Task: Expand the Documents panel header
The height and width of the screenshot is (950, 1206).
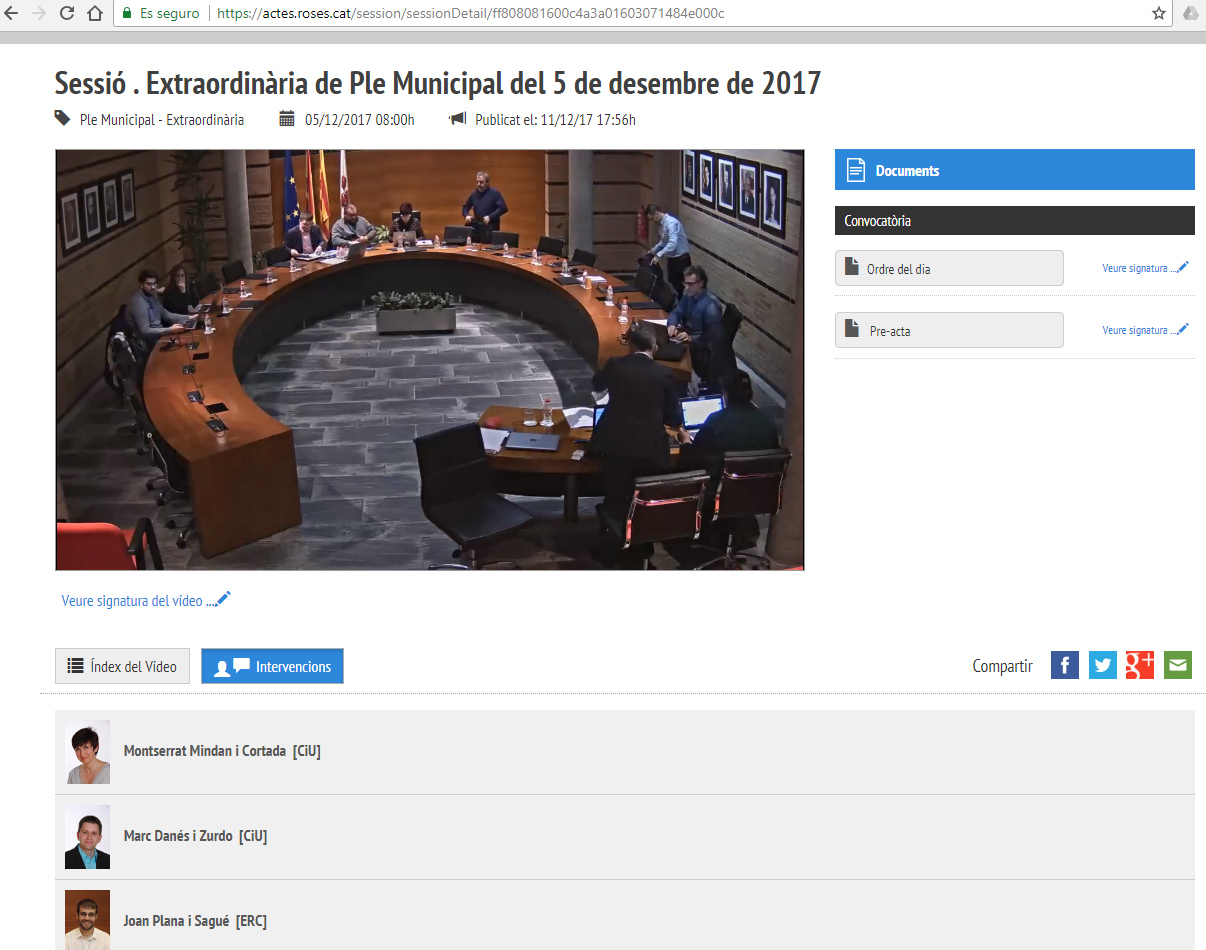Action: tap(1014, 170)
